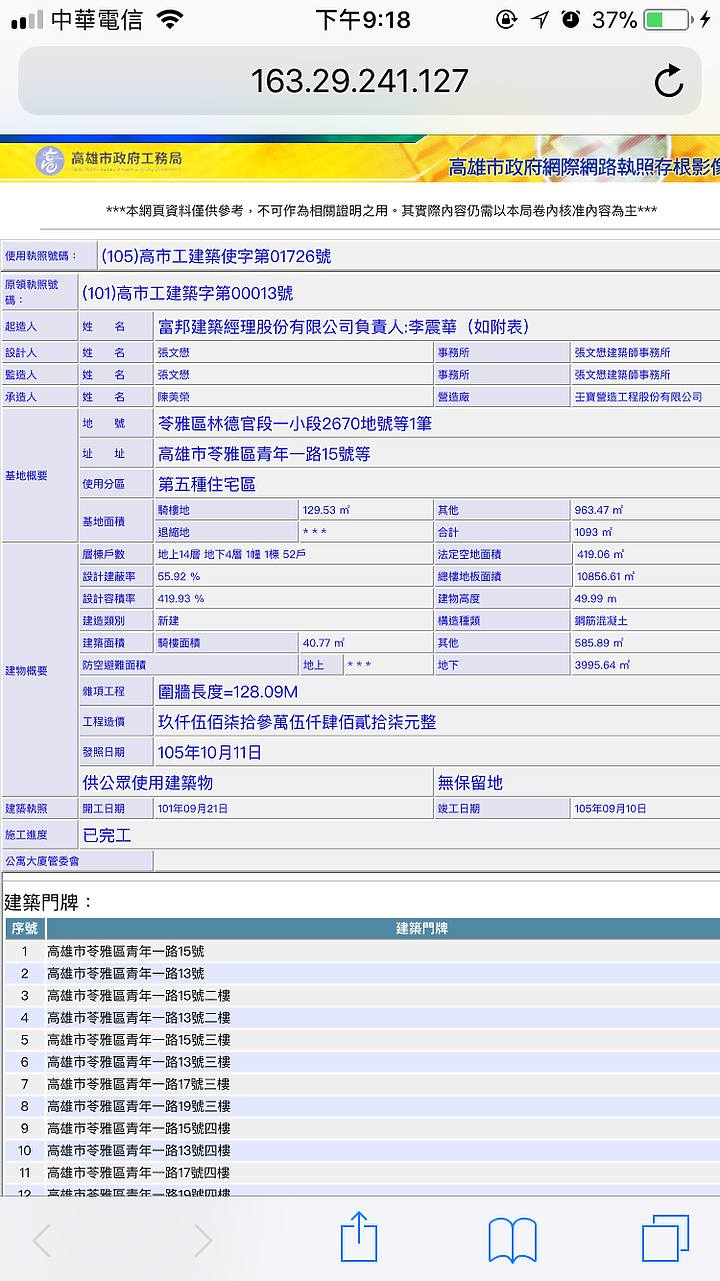
Task: Select row 5 青年一路15號三樓
Action: 138,1039
